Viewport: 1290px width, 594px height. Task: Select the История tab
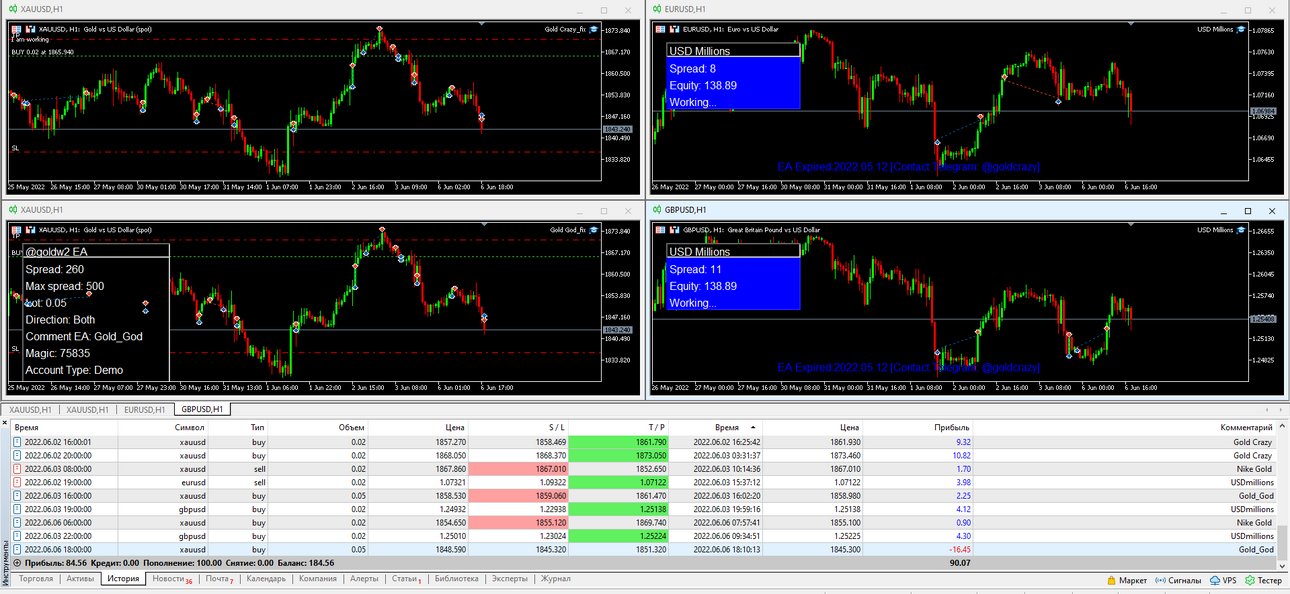tap(123, 579)
